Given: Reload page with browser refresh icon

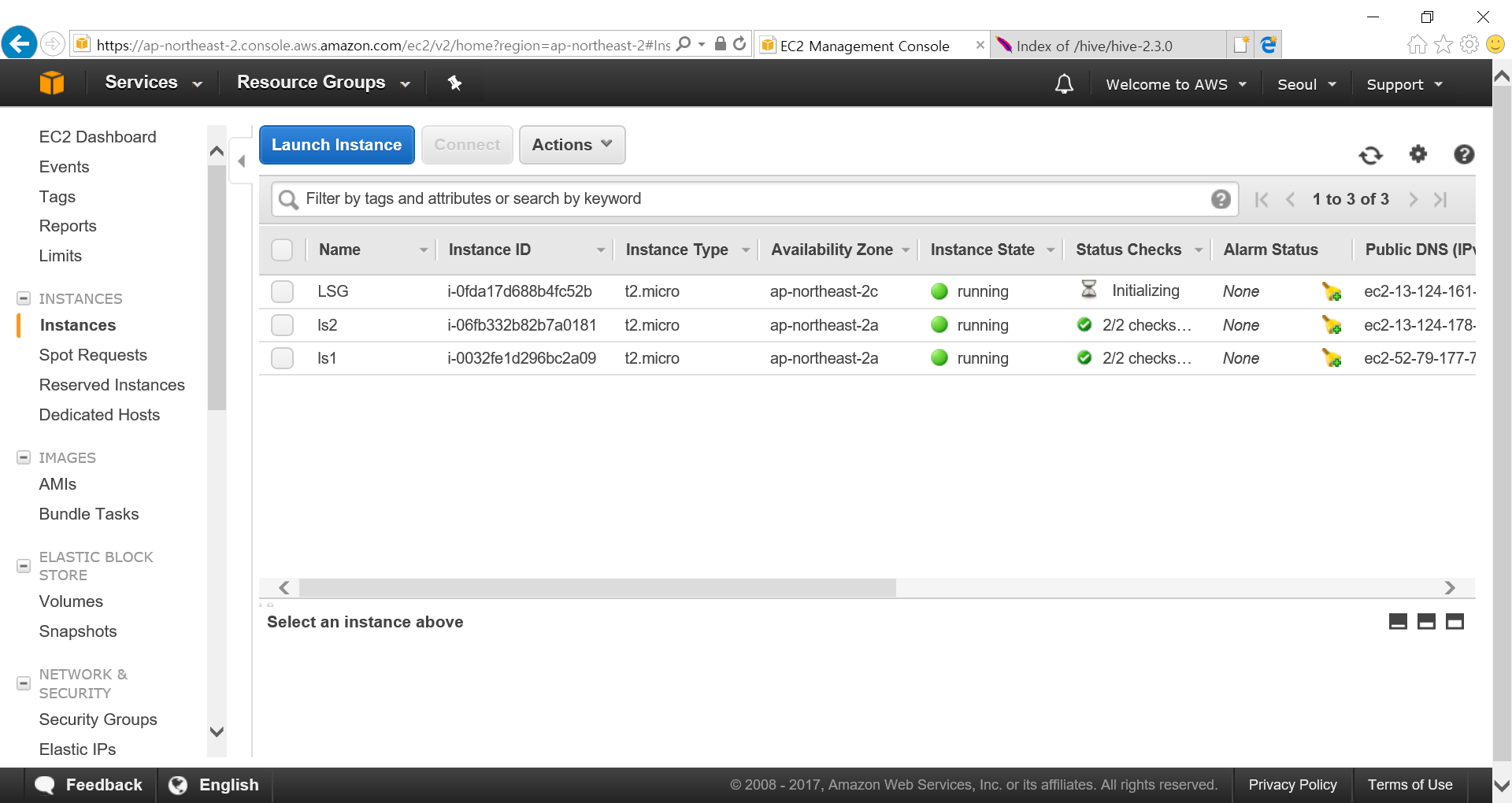Looking at the screenshot, I should (x=739, y=44).
